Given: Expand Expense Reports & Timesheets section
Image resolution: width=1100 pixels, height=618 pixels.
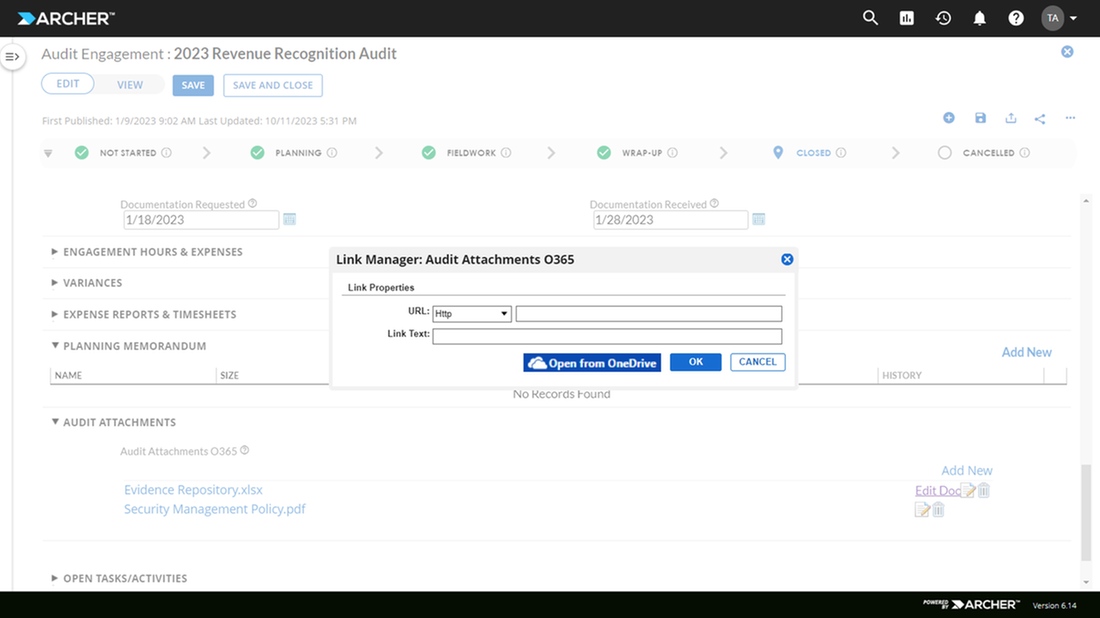Looking at the screenshot, I should pos(54,314).
